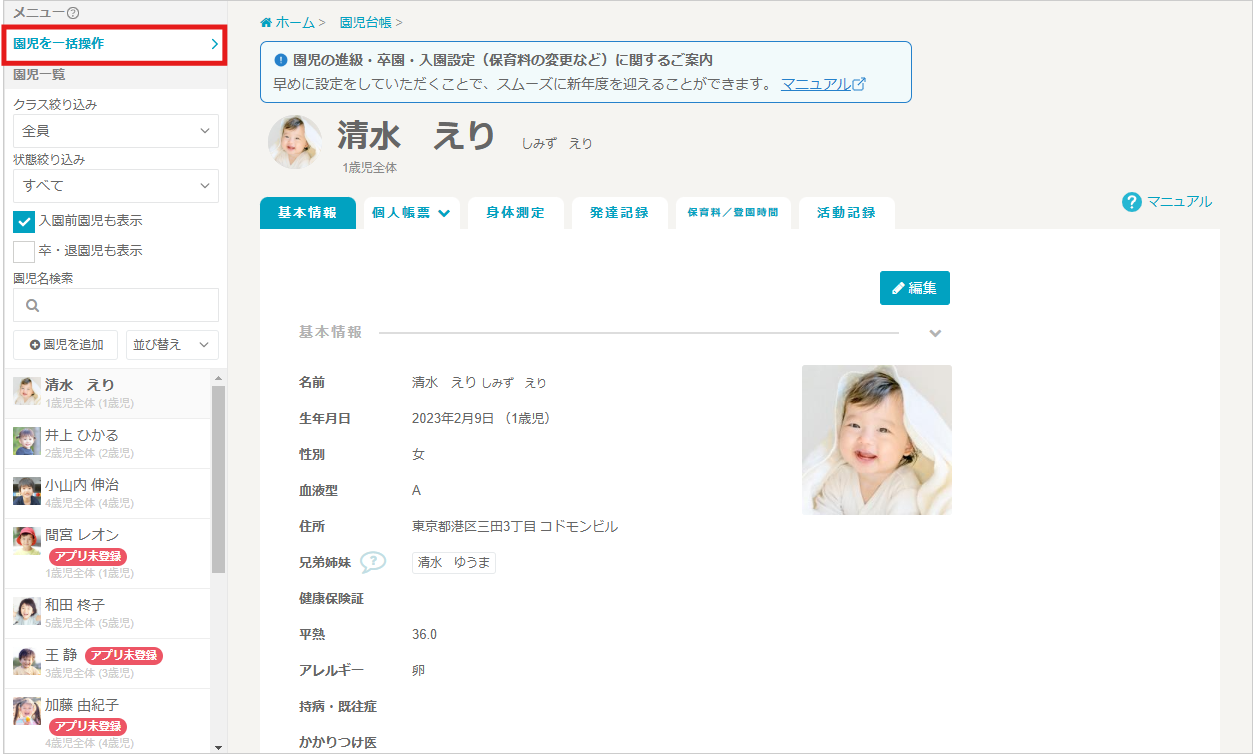Click the 編集 button
The height and width of the screenshot is (754, 1253).
coord(914,287)
